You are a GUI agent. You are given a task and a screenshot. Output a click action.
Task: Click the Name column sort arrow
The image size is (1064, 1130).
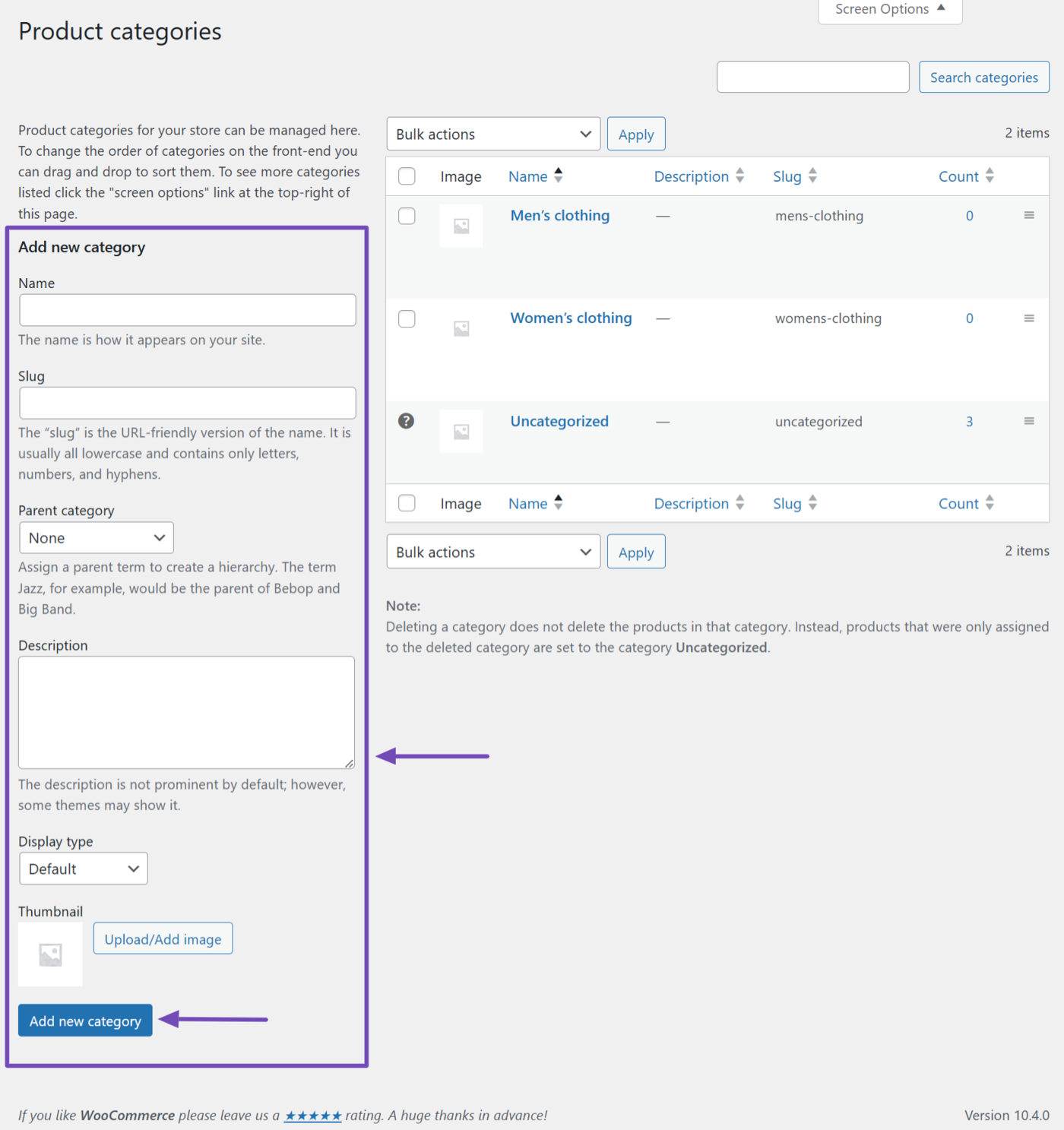pyautogui.click(x=559, y=176)
